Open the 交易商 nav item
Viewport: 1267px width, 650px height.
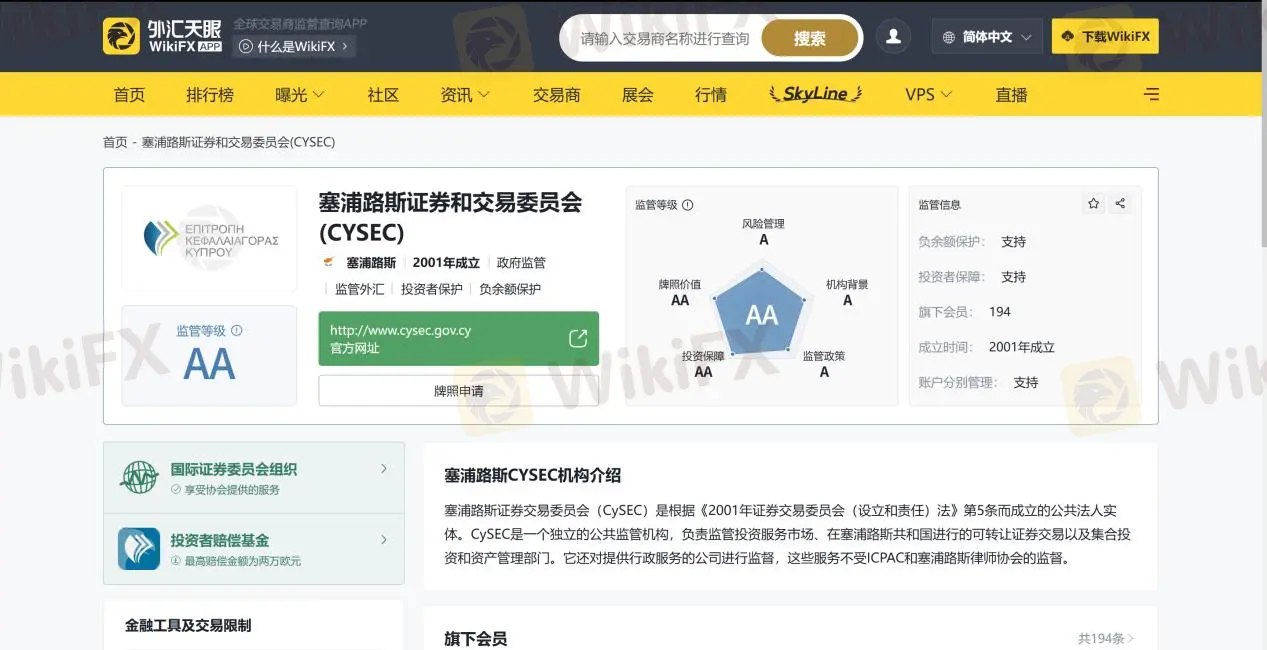pyautogui.click(x=556, y=94)
